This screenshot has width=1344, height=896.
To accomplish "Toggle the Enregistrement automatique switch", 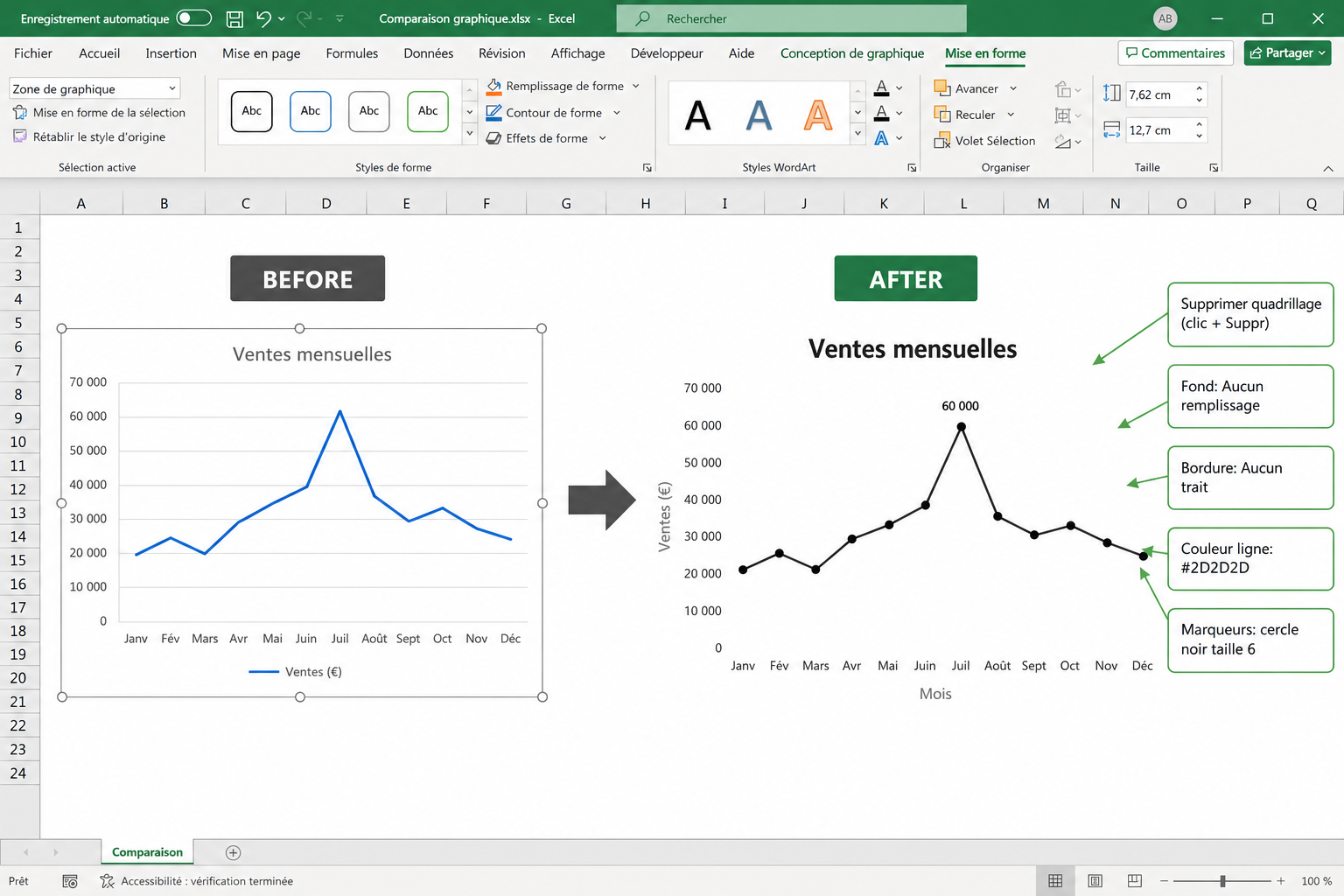I will coord(193,18).
